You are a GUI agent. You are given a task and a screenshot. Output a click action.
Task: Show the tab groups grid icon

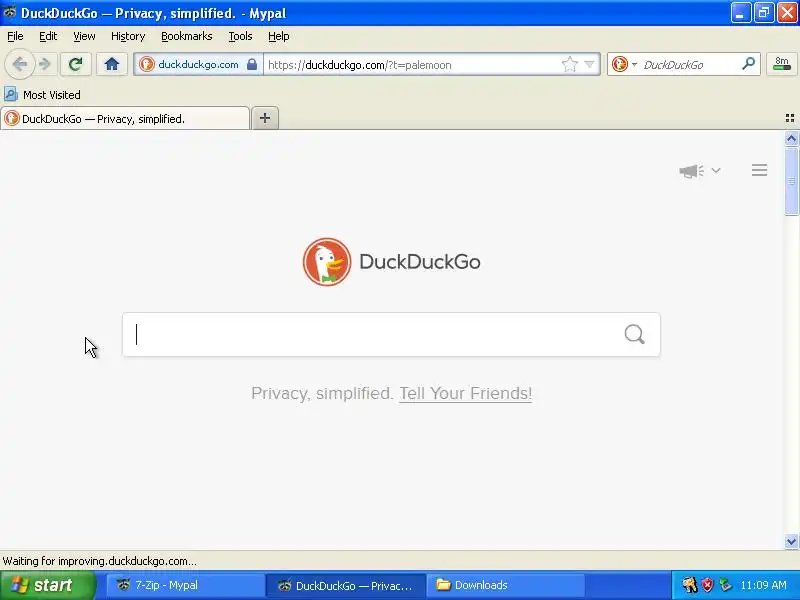pos(790,118)
